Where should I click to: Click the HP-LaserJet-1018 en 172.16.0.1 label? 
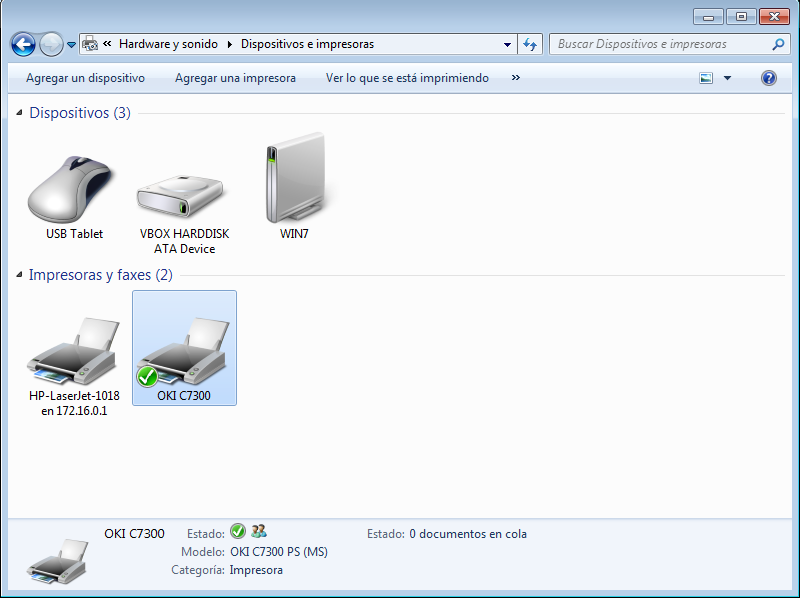pos(74,403)
